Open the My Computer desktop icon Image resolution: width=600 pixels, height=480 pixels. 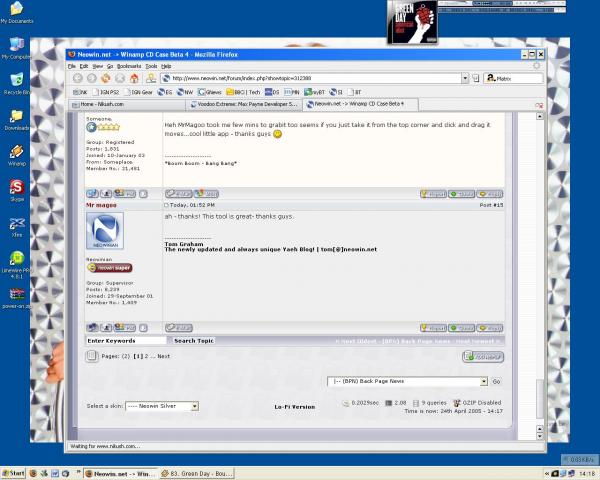16,49
